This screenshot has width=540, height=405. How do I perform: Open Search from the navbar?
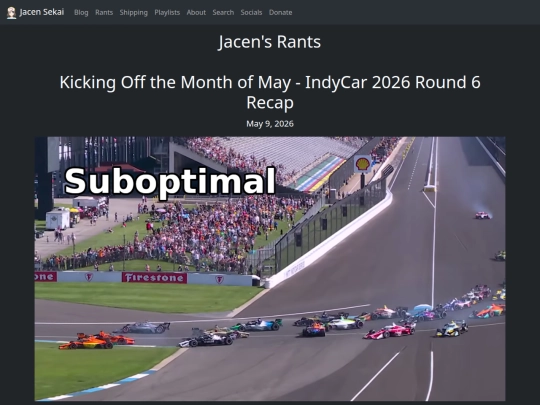point(223,12)
